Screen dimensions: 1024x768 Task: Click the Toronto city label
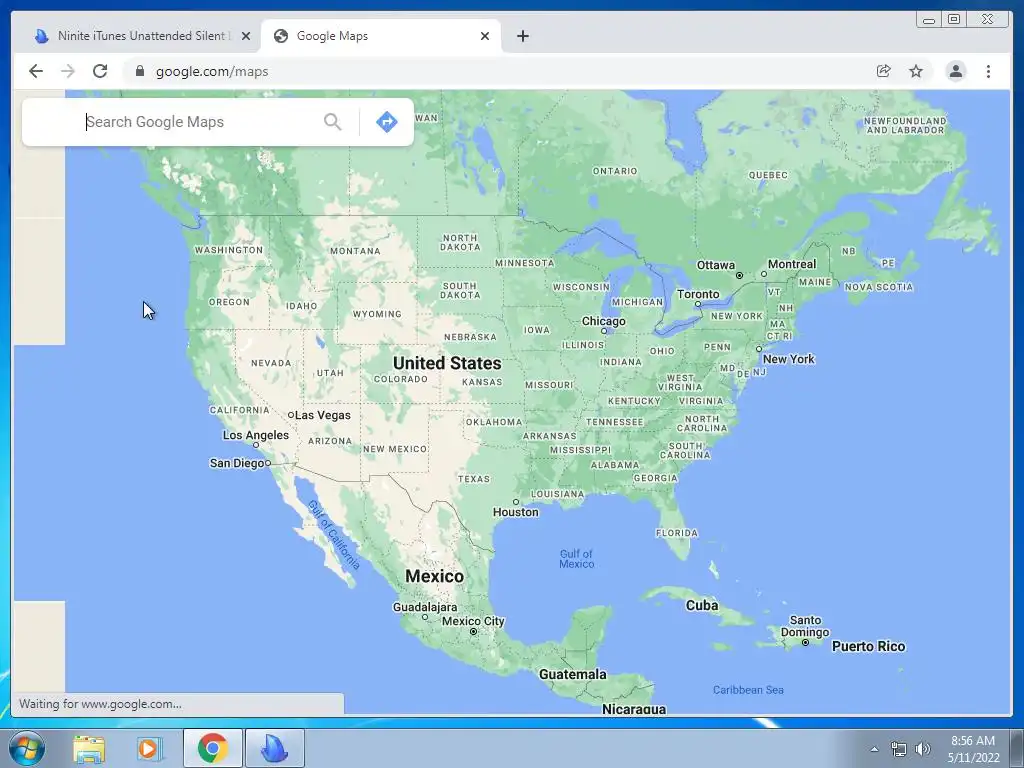coord(698,294)
